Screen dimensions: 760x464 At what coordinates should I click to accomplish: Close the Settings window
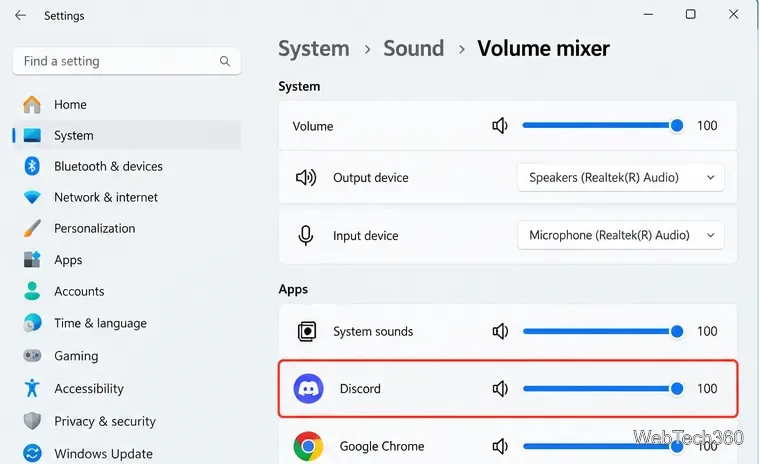pyautogui.click(x=733, y=15)
